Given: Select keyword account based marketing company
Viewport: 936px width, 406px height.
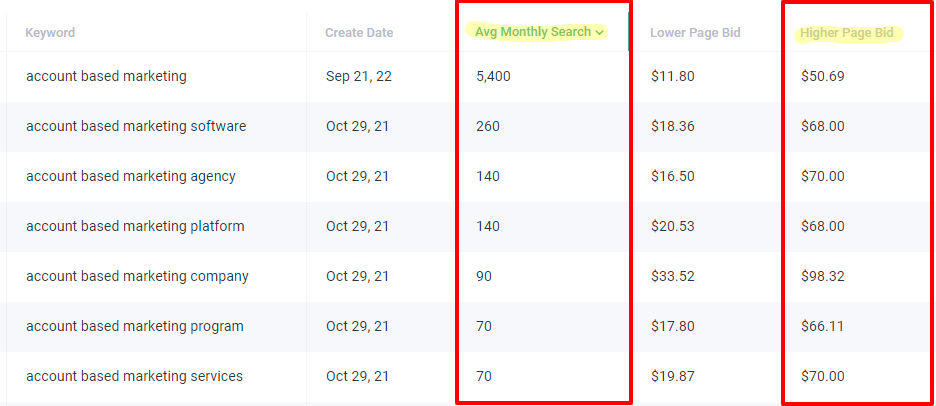Looking at the screenshot, I should tap(137, 276).
